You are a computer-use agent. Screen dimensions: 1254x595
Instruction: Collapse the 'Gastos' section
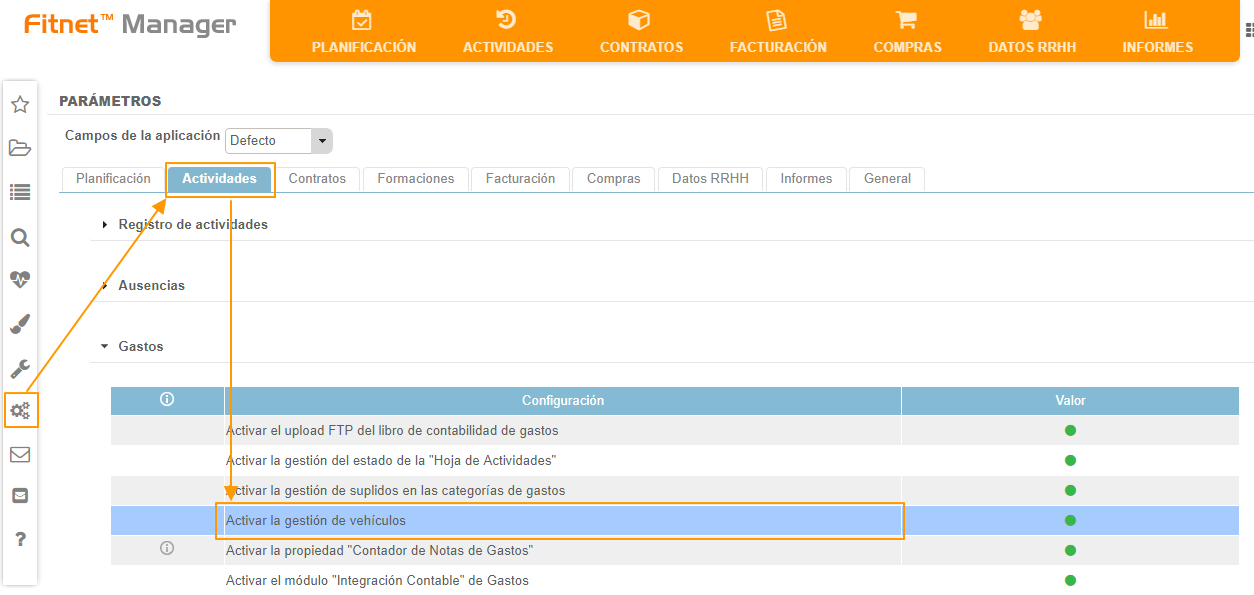tap(140, 347)
